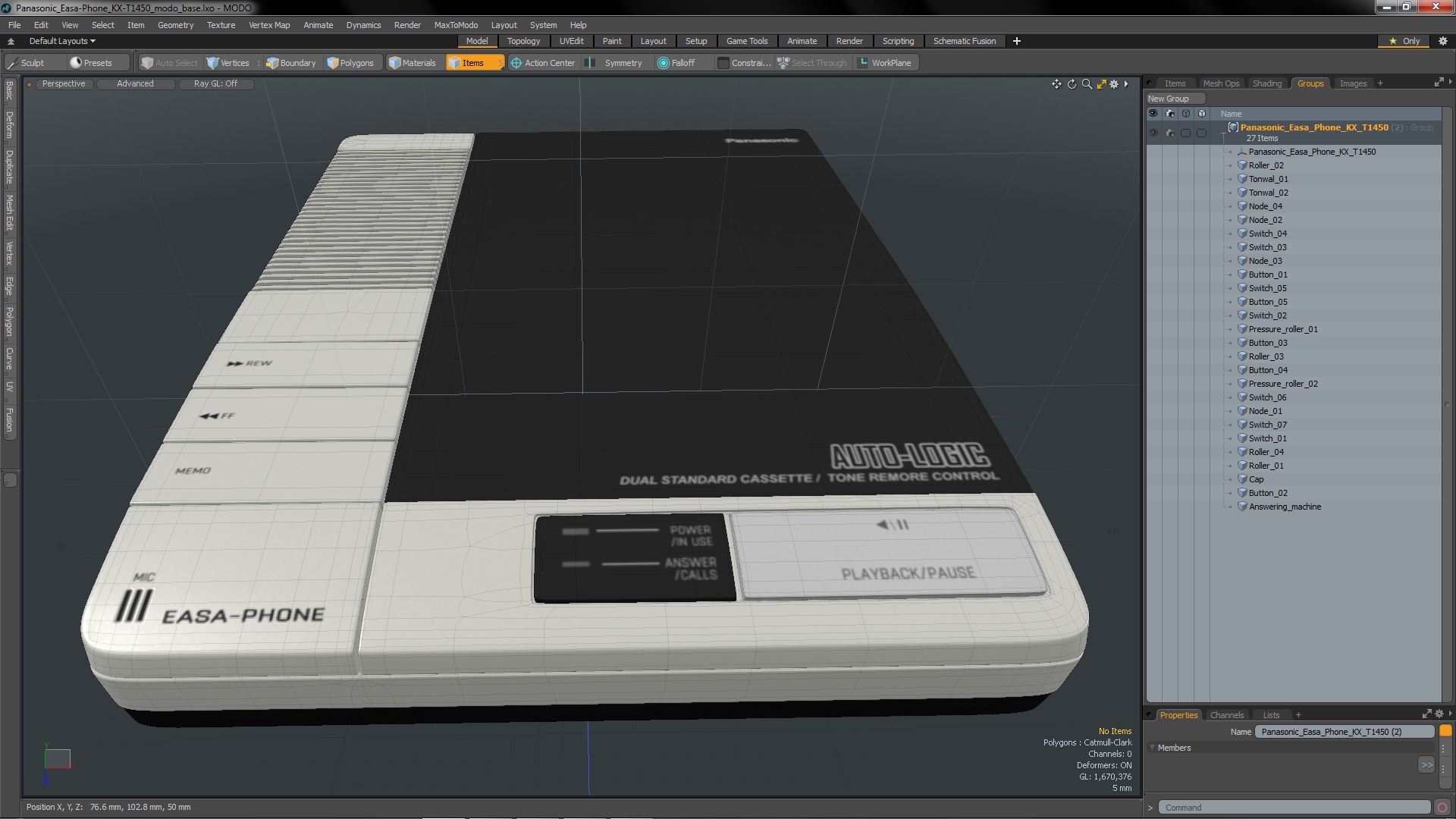This screenshot has width=1456, height=819.
Task: Click the viewport more-options arrow
Action: [x=1126, y=84]
